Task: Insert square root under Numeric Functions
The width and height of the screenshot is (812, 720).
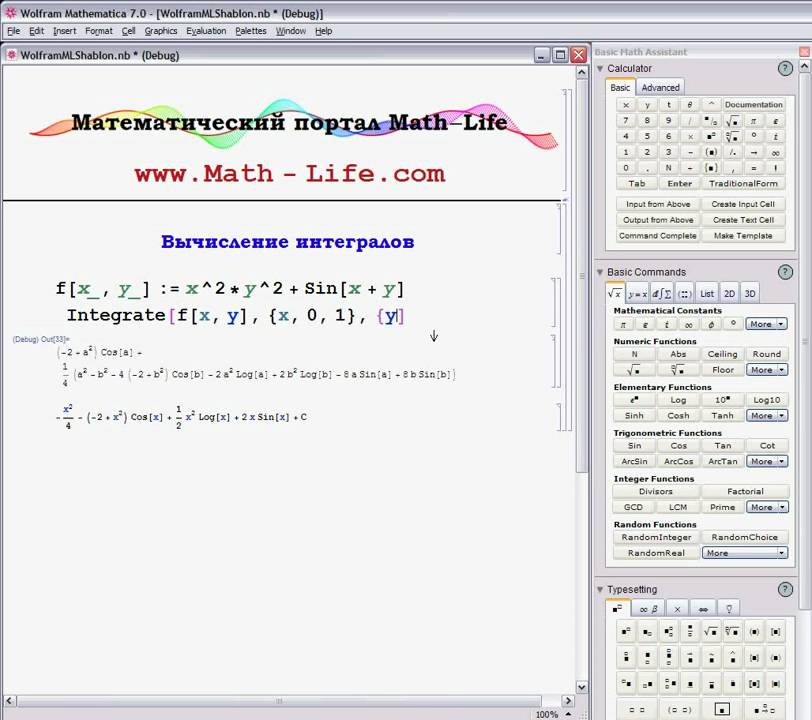Action: (x=634, y=370)
